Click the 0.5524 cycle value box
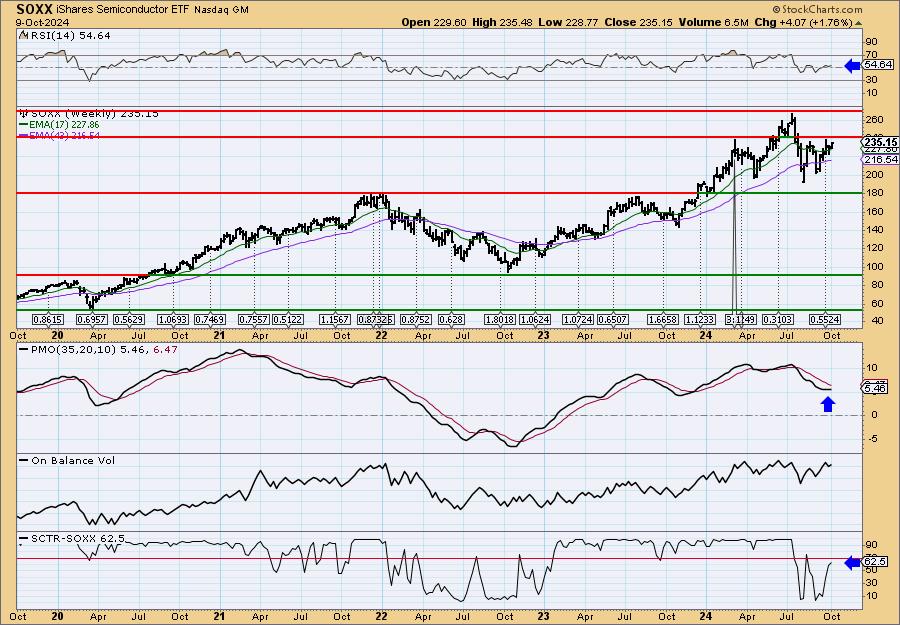Screen dimensions: 900x625 click(825, 319)
